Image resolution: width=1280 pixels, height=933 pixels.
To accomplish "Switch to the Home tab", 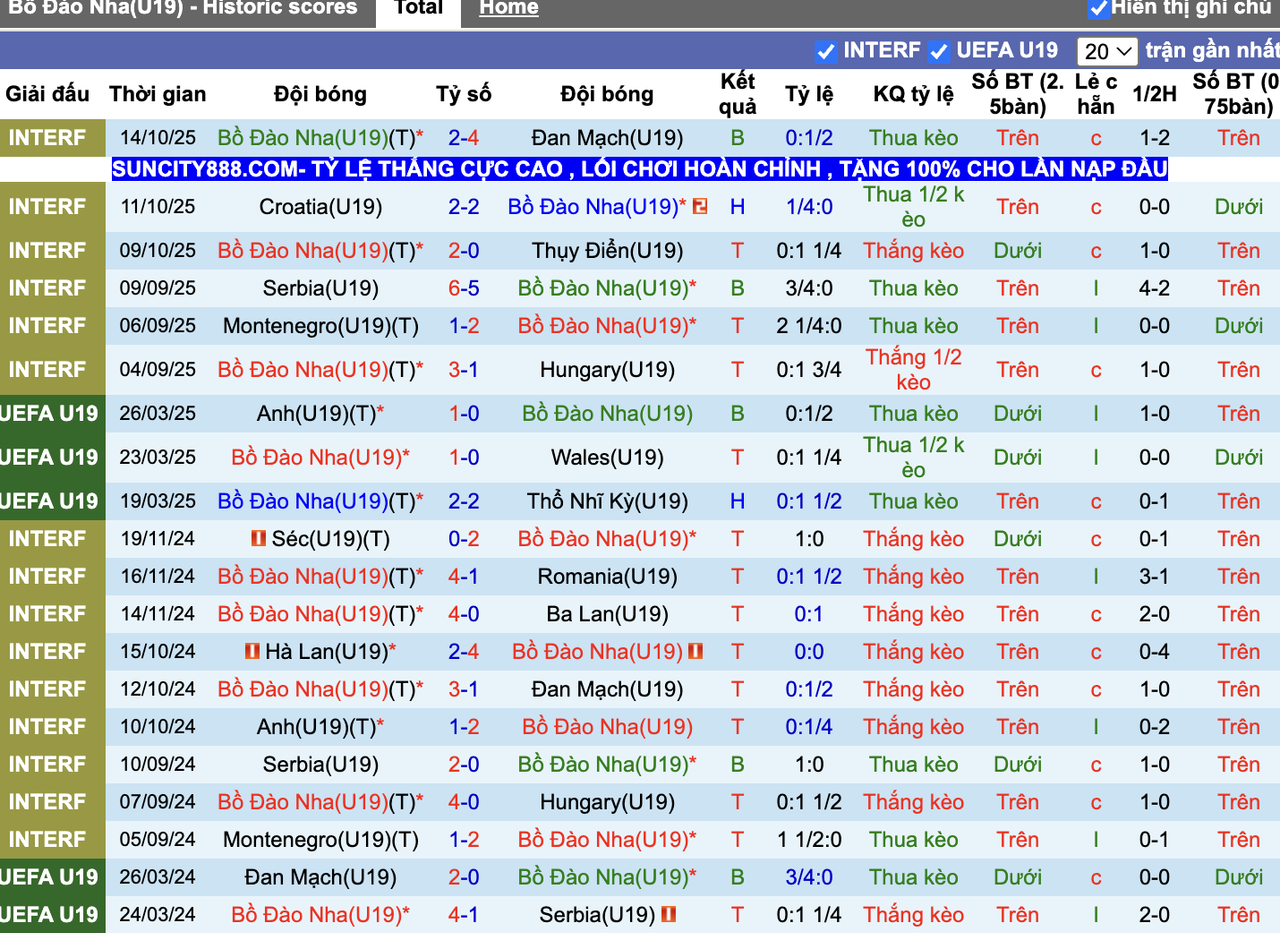I will click(508, 9).
